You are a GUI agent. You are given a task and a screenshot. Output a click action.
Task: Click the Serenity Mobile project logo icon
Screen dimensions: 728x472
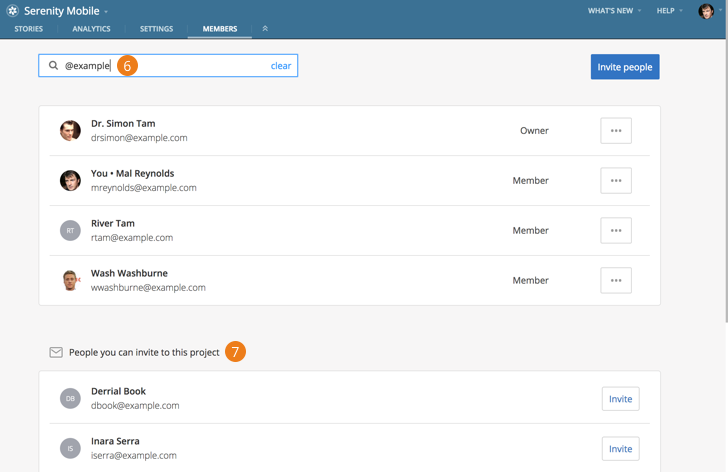pyautogui.click(x=13, y=11)
